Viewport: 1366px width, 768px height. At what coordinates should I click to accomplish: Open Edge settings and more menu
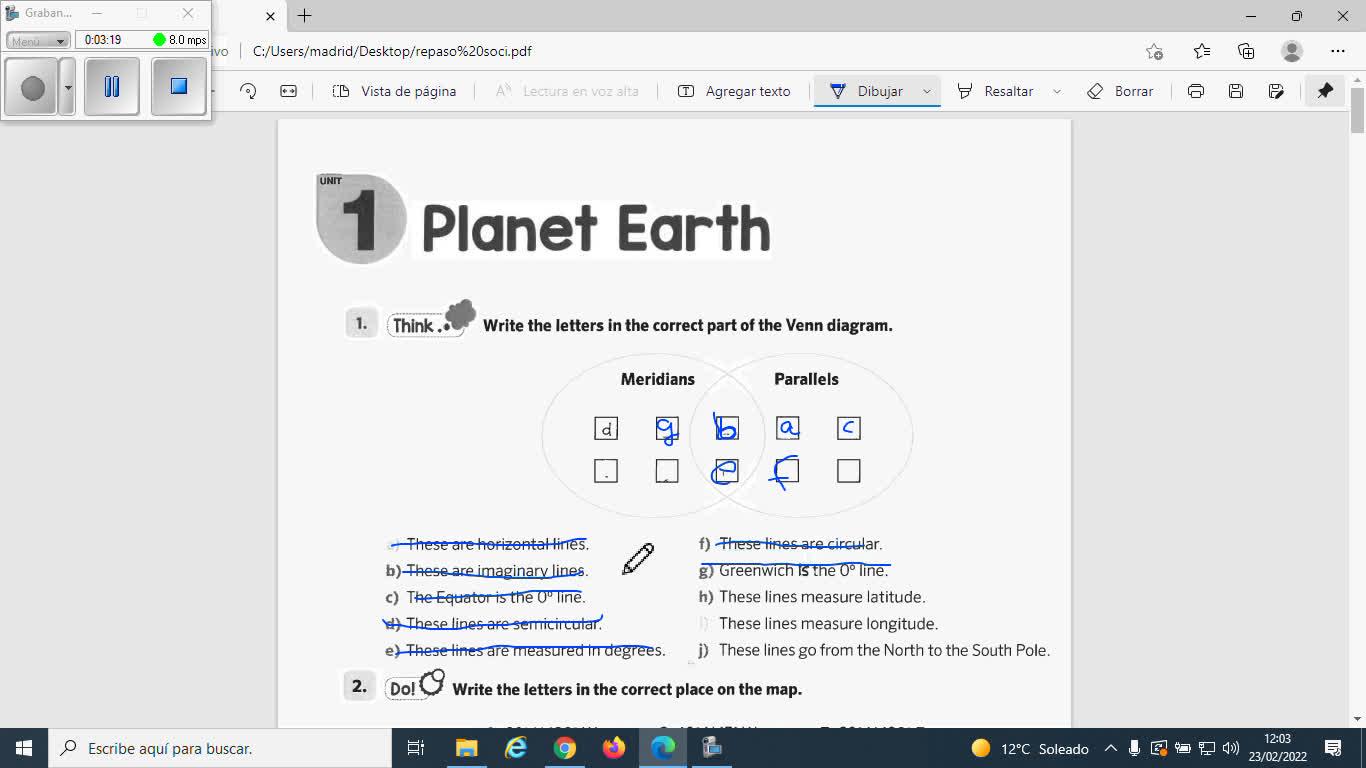pos(1338,51)
